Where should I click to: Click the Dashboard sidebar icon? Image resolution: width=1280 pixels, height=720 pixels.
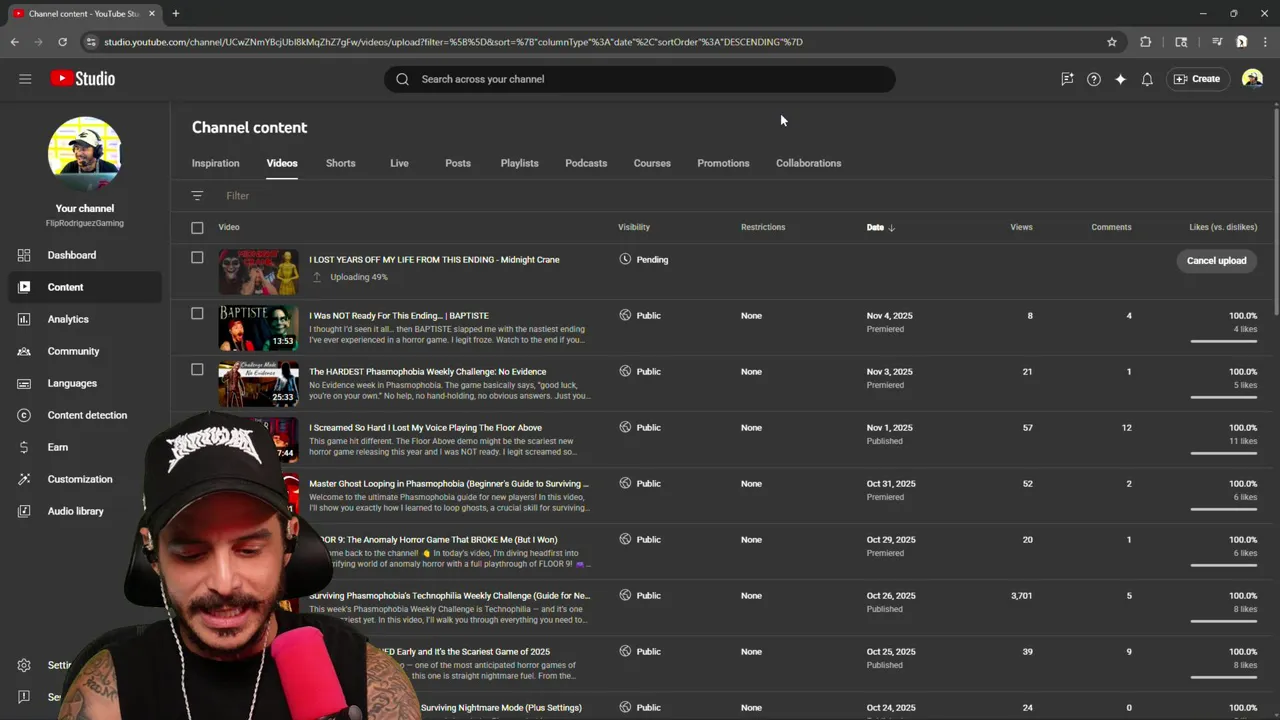(x=24, y=255)
